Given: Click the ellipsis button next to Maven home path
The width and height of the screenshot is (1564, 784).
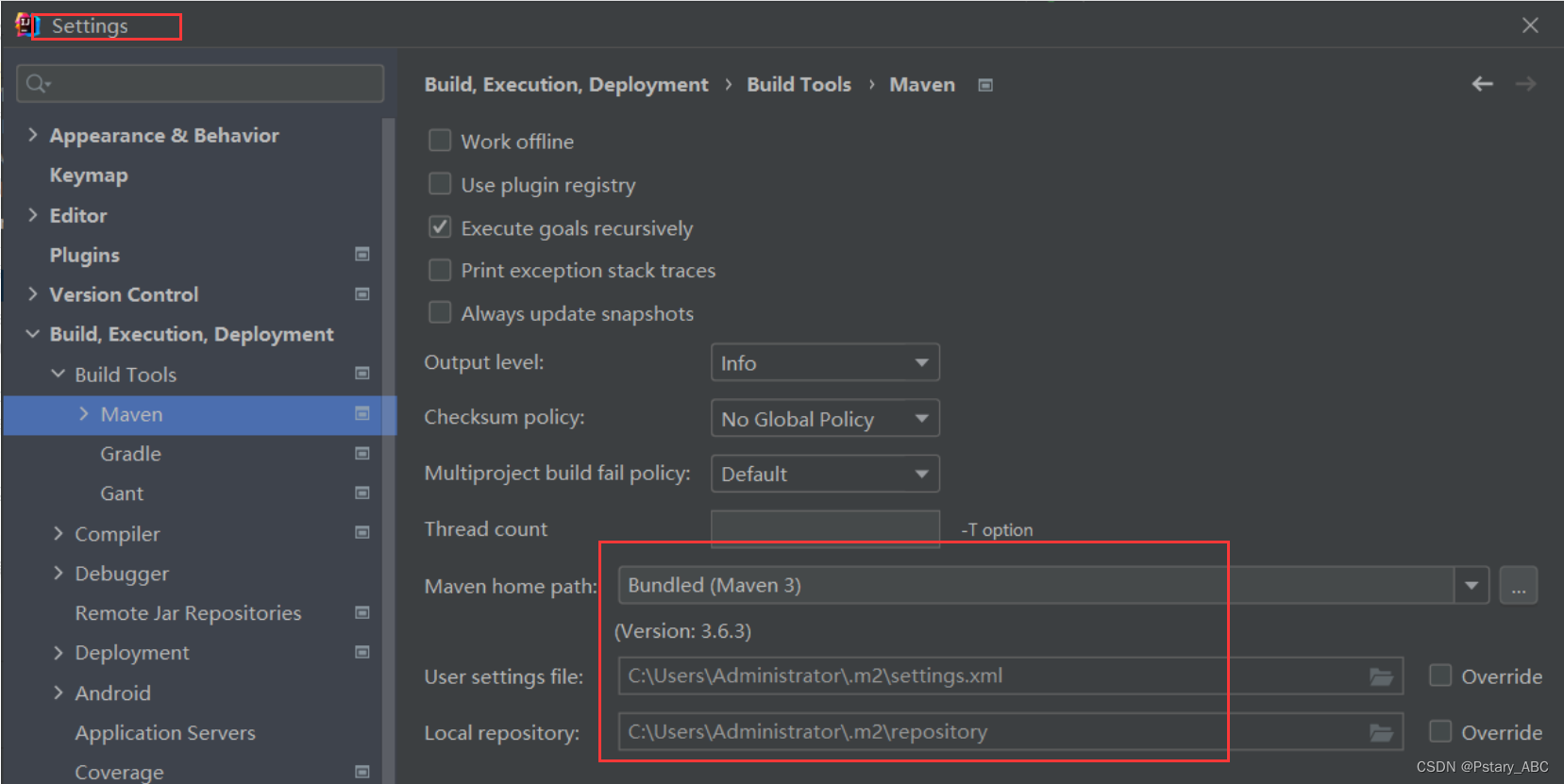Looking at the screenshot, I should point(1518,586).
